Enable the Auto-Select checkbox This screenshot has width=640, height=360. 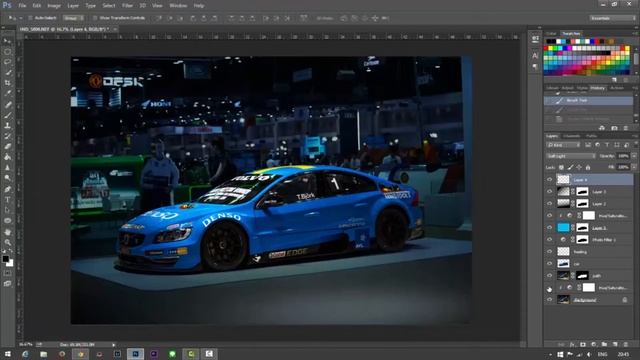click(x=30, y=18)
